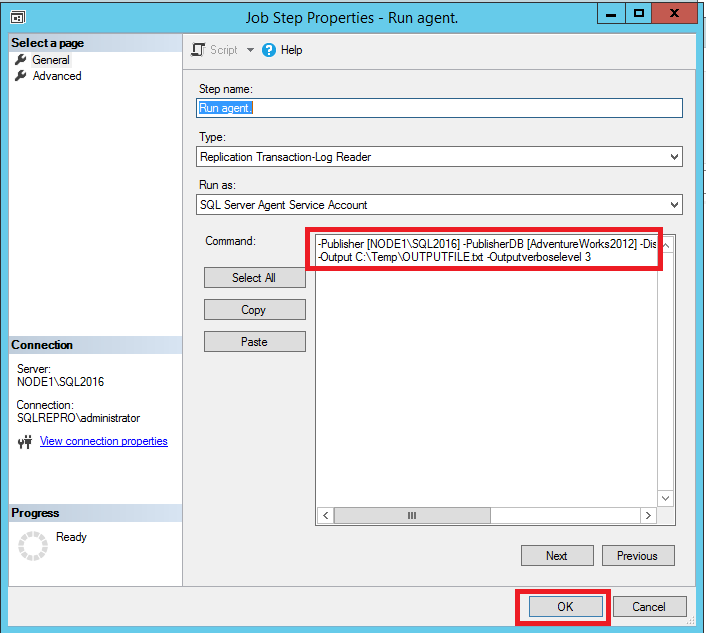707x633 pixels.
Task: Open the Script dropdown arrow
Action: click(250, 50)
